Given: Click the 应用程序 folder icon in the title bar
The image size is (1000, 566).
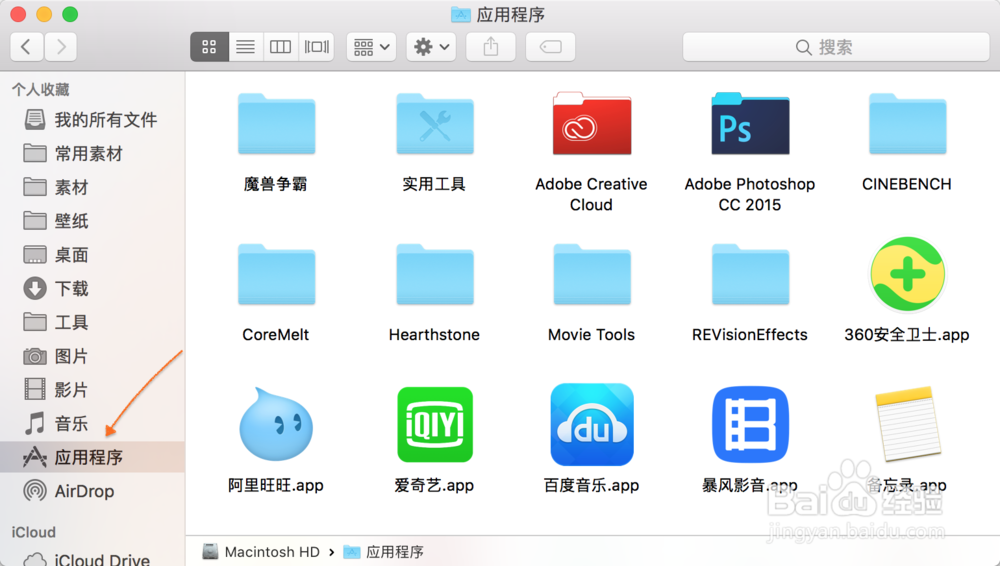Looking at the screenshot, I should pyautogui.click(x=460, y=15).
